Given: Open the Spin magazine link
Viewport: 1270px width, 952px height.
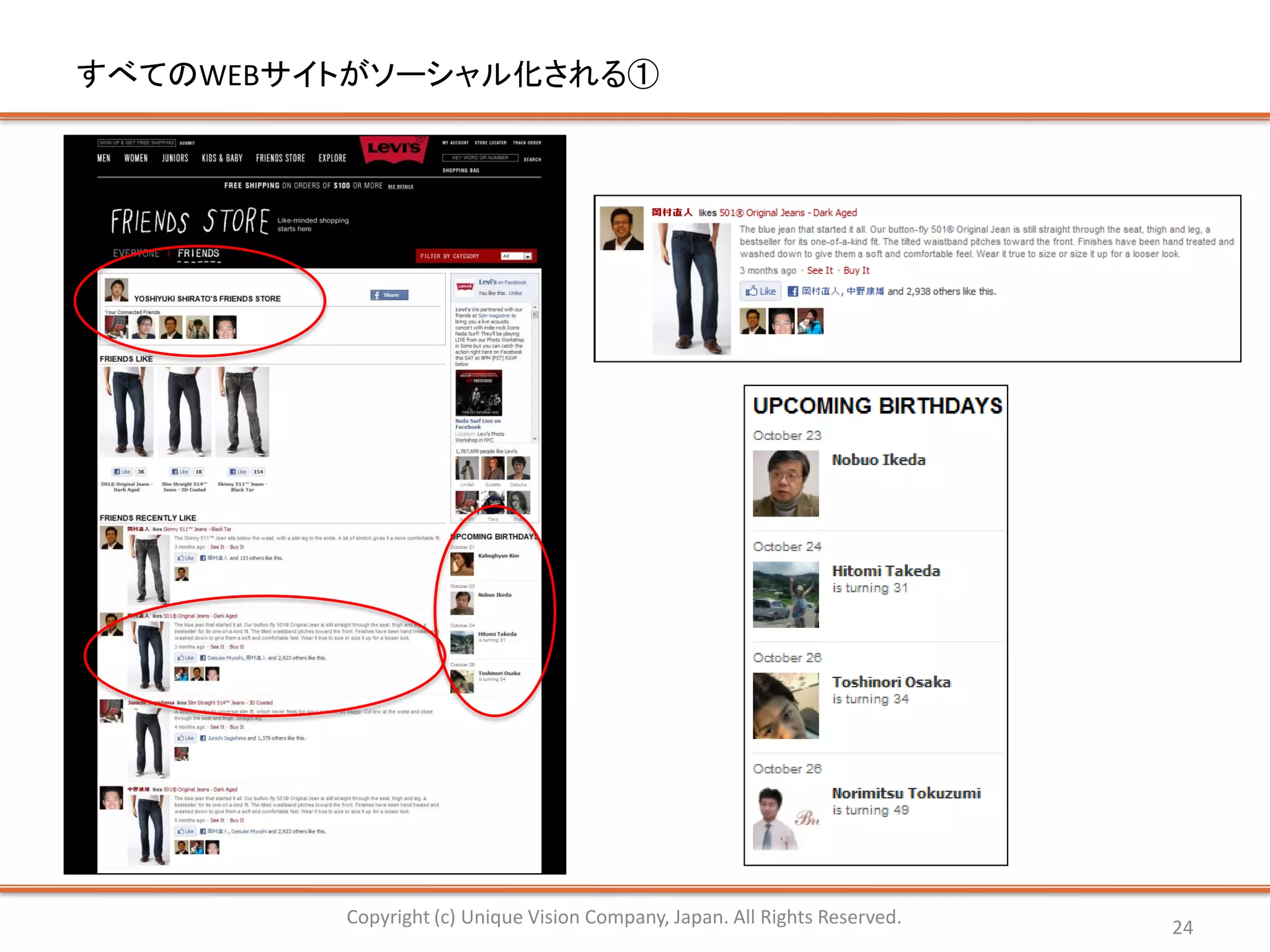Looking at the screenshot, I should (494, 315).
